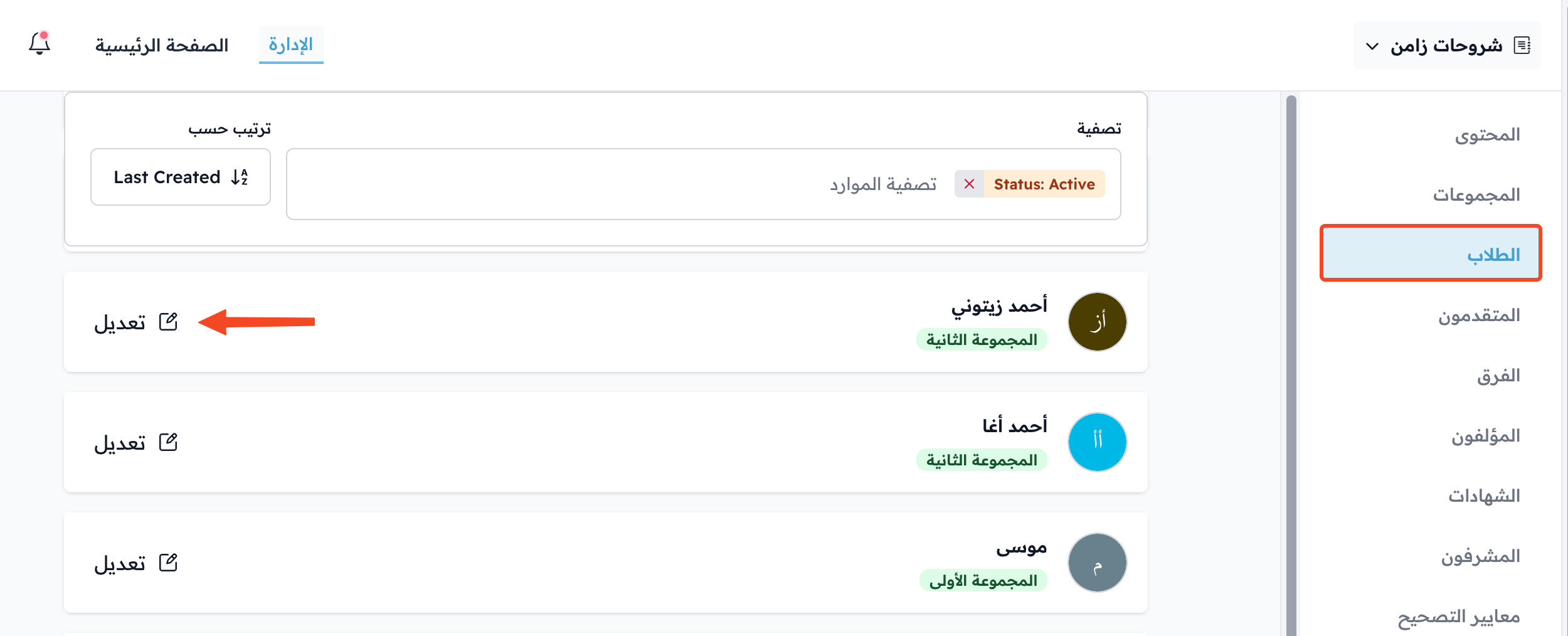Click the المجموعة الأولى tag on موسى

coord(983,581)
